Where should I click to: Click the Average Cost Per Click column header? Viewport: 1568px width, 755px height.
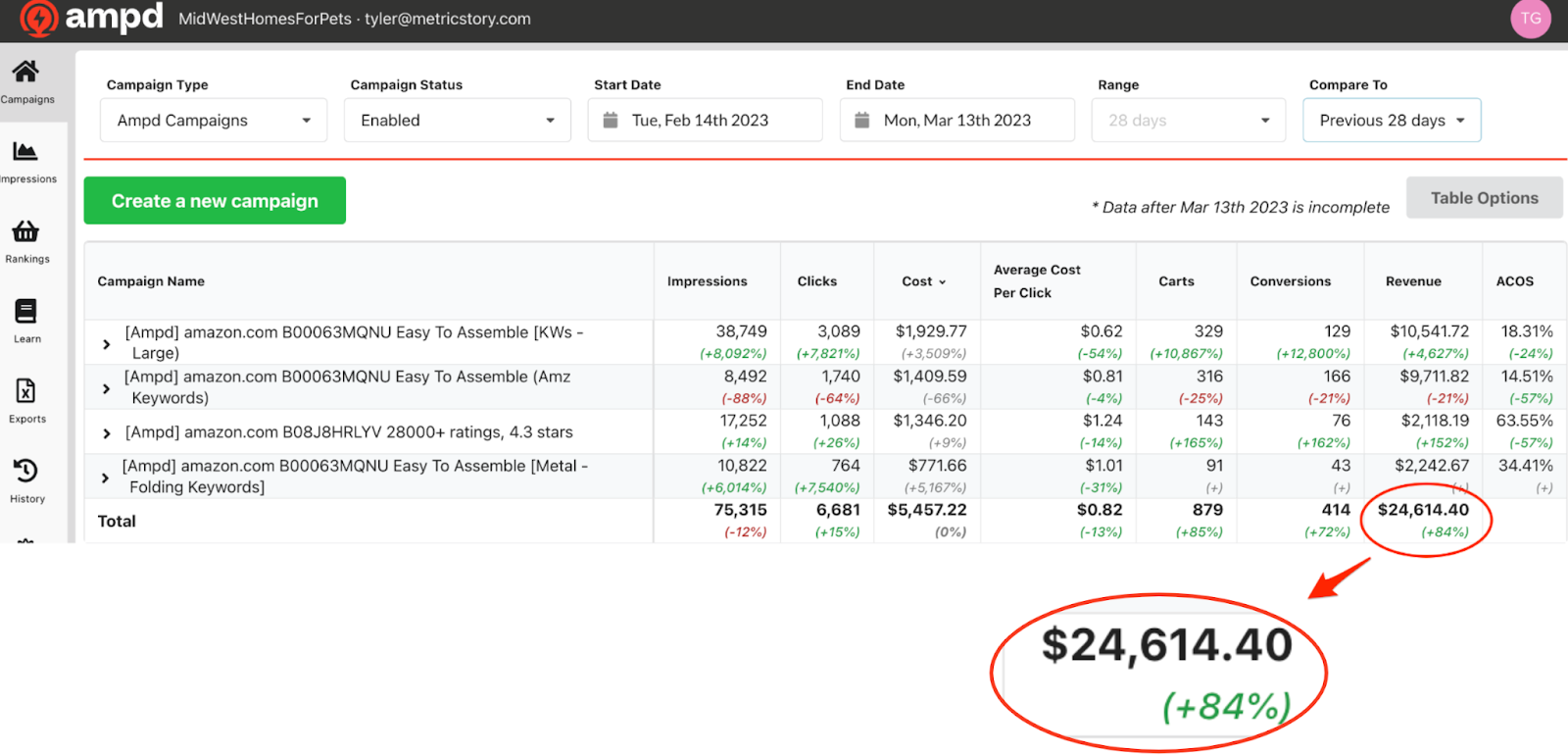point(1037,281)
